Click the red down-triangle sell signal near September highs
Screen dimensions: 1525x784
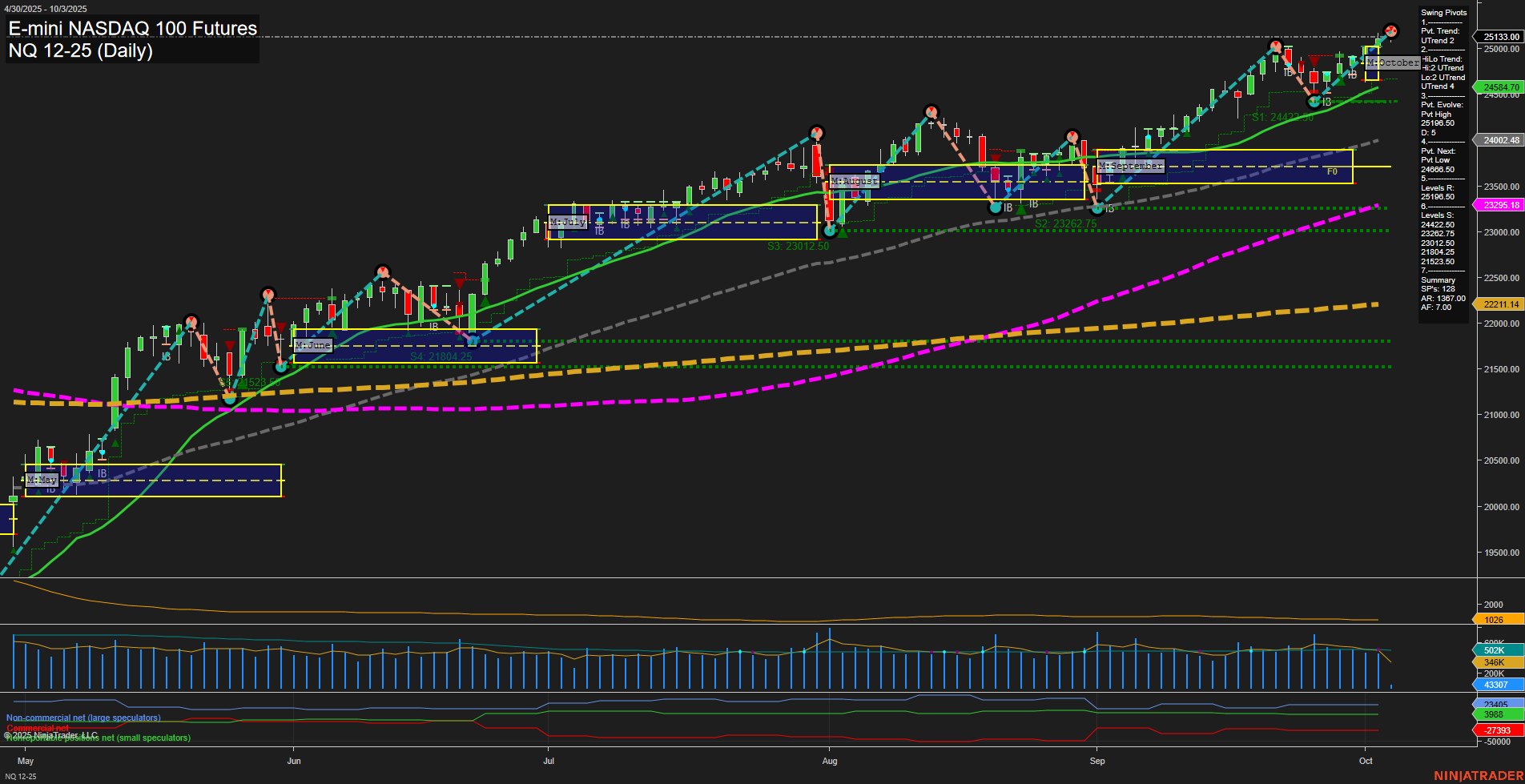coord(1316,61)
